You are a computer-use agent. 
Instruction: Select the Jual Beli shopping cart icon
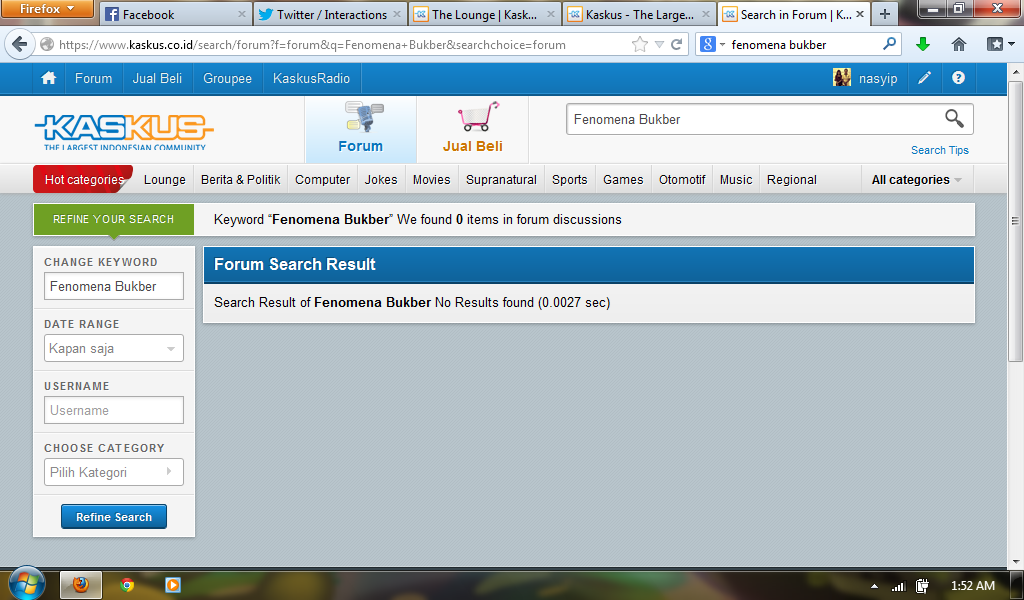pos(479,117)
